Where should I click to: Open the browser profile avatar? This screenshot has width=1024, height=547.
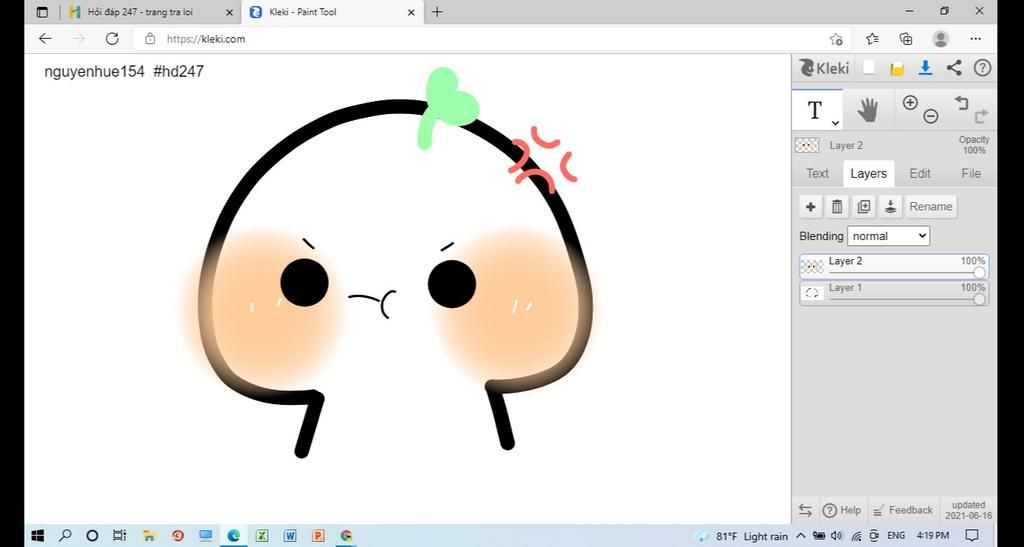coord(940,39)
